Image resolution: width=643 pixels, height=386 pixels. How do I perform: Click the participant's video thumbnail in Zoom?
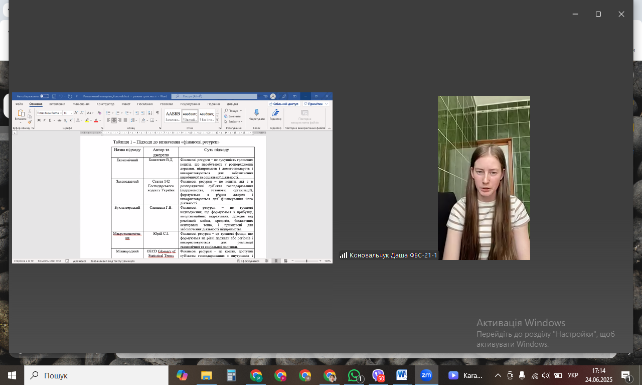coord(484,178)
